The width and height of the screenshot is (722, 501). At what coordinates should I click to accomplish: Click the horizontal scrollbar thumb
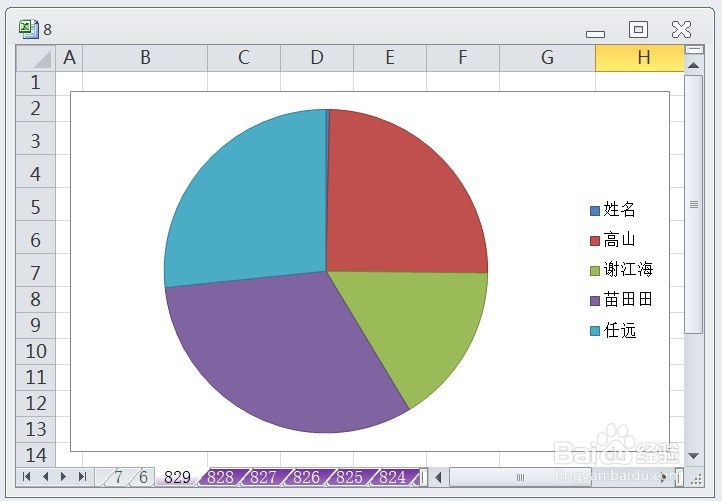(x=520, y=477)
